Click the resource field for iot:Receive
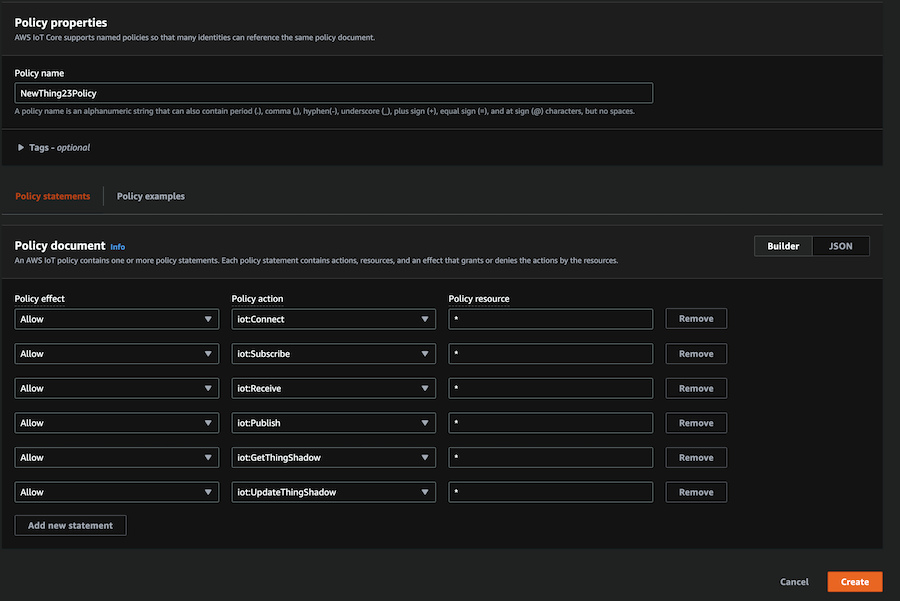 click(550, 388)
